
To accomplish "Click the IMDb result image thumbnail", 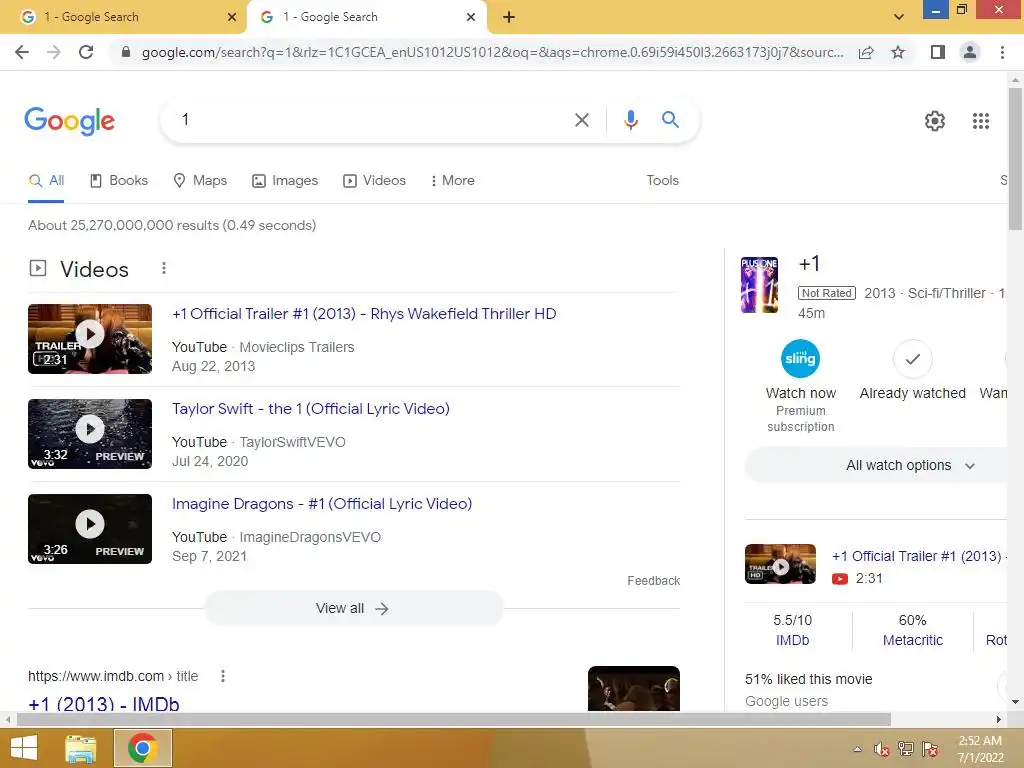I will [x=633, y=688].
